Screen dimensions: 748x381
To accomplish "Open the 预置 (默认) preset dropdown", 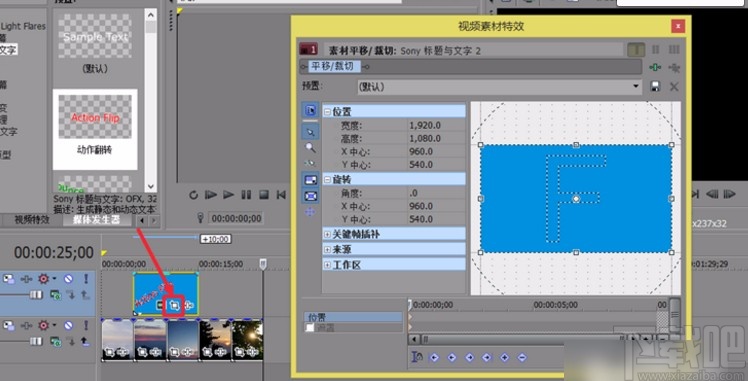I will pyautogui.click(x=499, y=86).
